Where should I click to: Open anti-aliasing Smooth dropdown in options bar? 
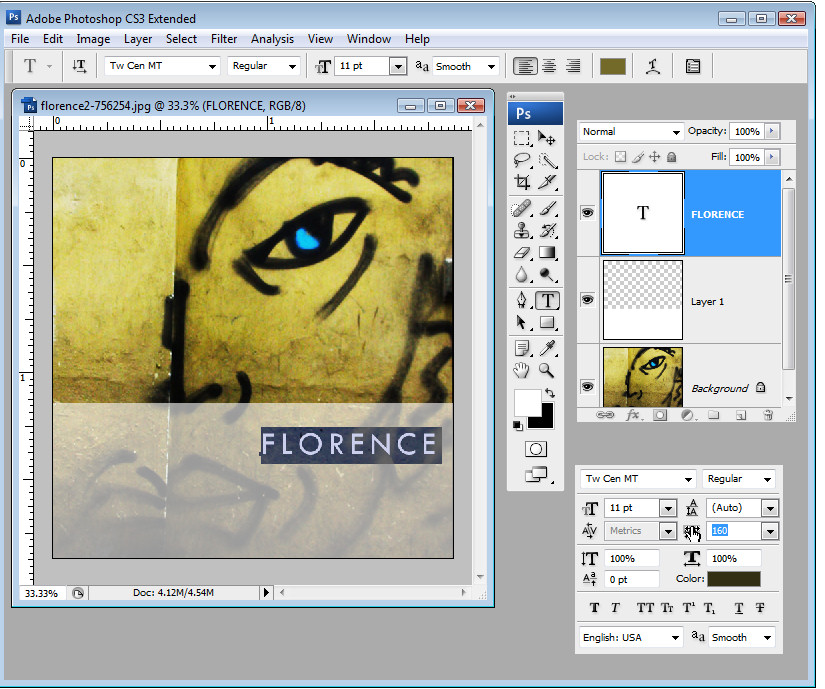click(491, 66)
